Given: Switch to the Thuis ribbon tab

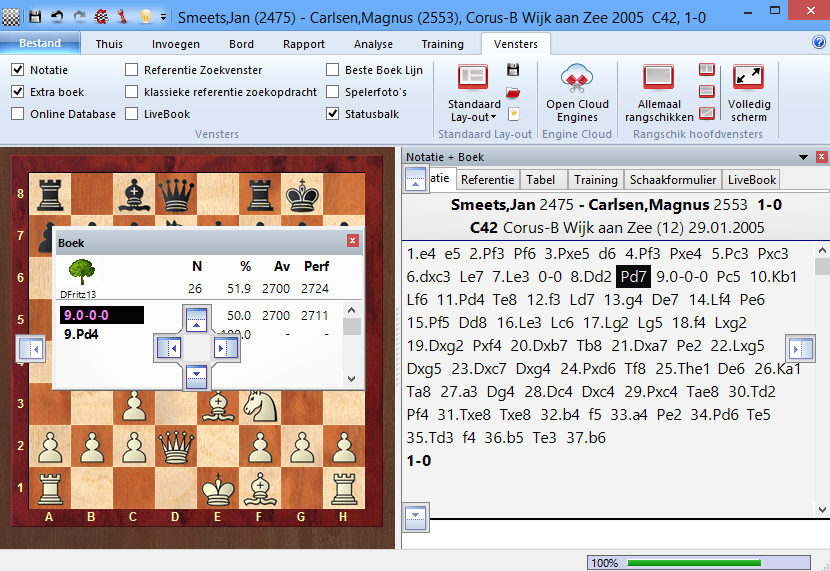Looking at the screenshot, I should (x=109, y=44).
